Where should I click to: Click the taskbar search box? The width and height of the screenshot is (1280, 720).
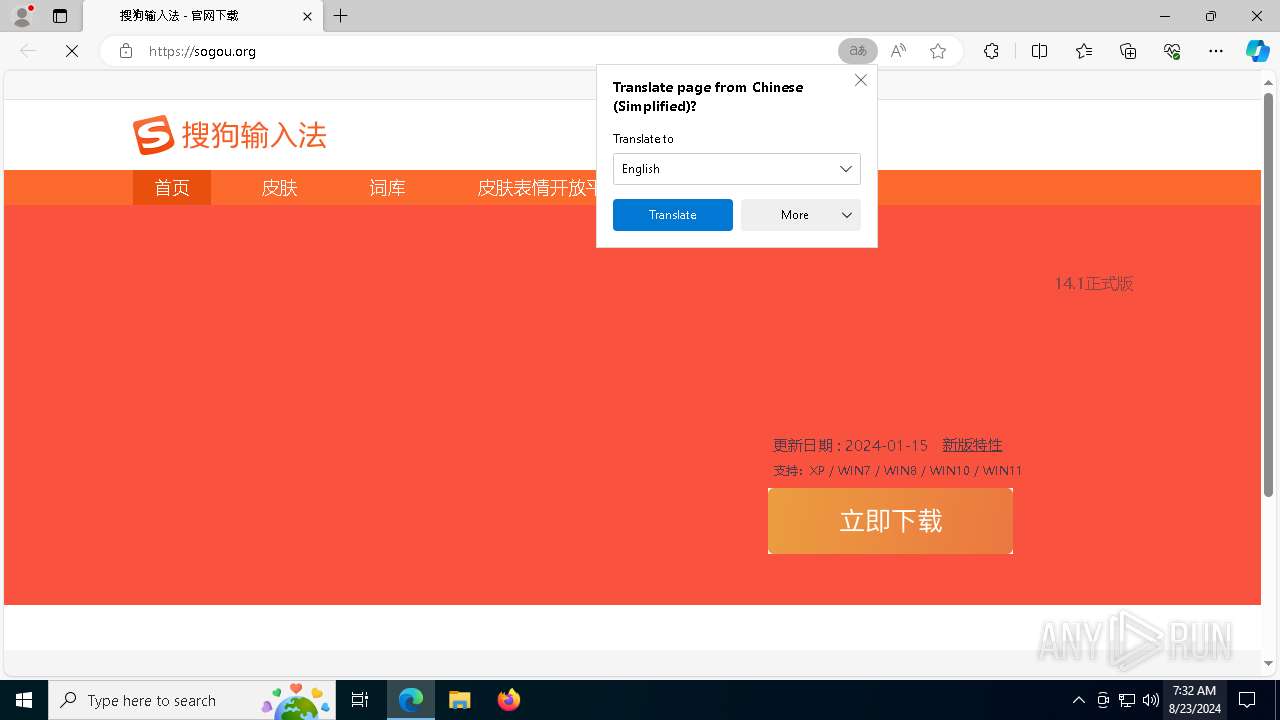192,700
